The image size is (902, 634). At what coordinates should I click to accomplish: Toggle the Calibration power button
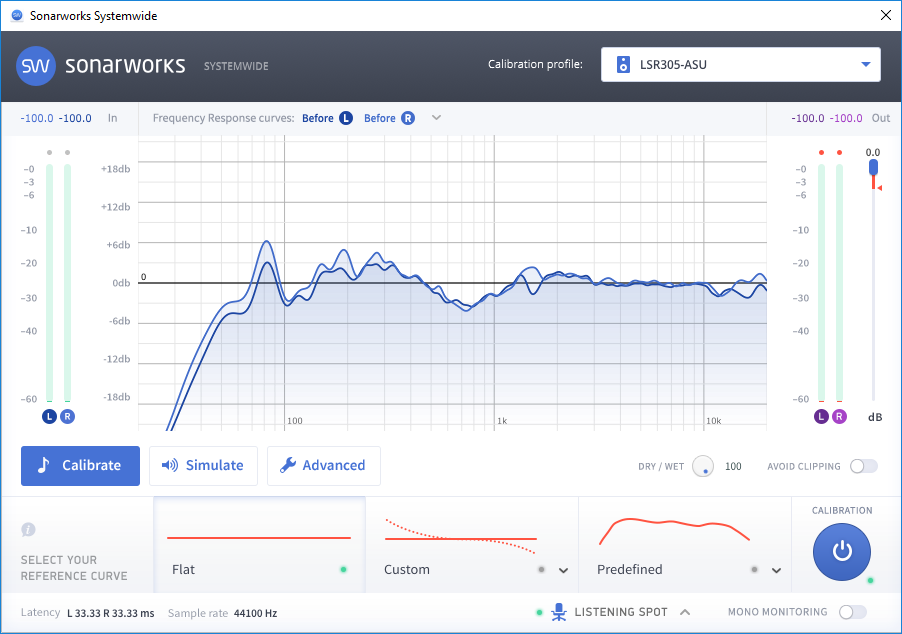(x=842, y=551)
